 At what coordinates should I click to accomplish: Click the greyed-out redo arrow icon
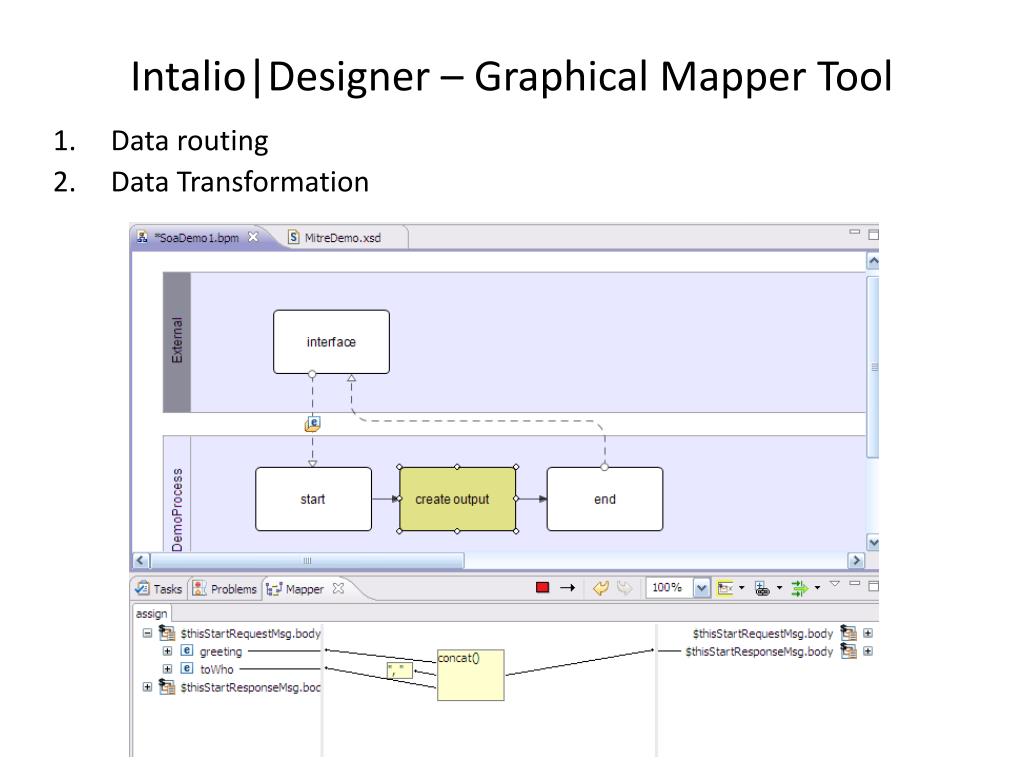click(624, 588)
